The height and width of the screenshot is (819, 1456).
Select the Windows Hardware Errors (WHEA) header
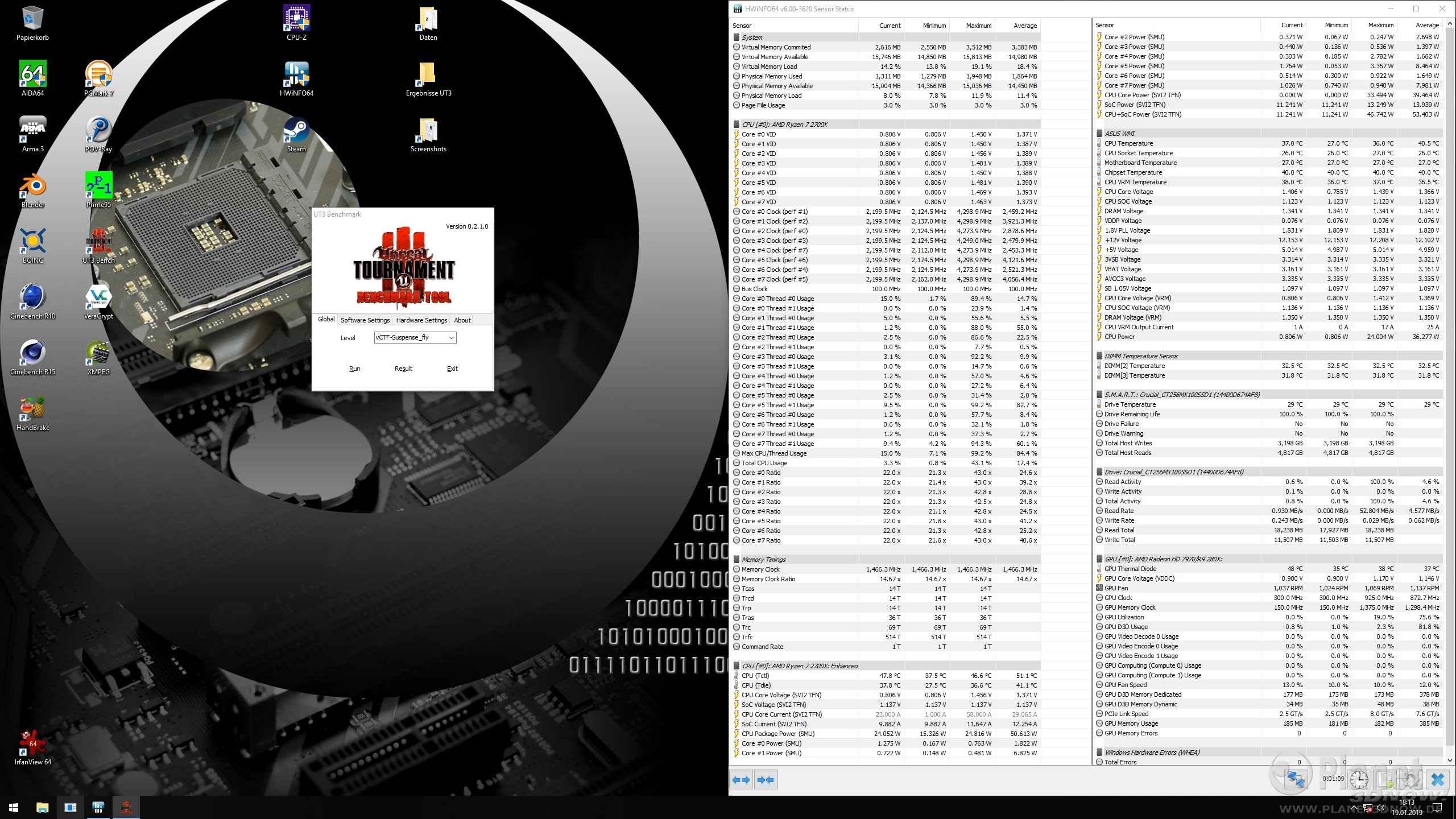coord(1268,752)
